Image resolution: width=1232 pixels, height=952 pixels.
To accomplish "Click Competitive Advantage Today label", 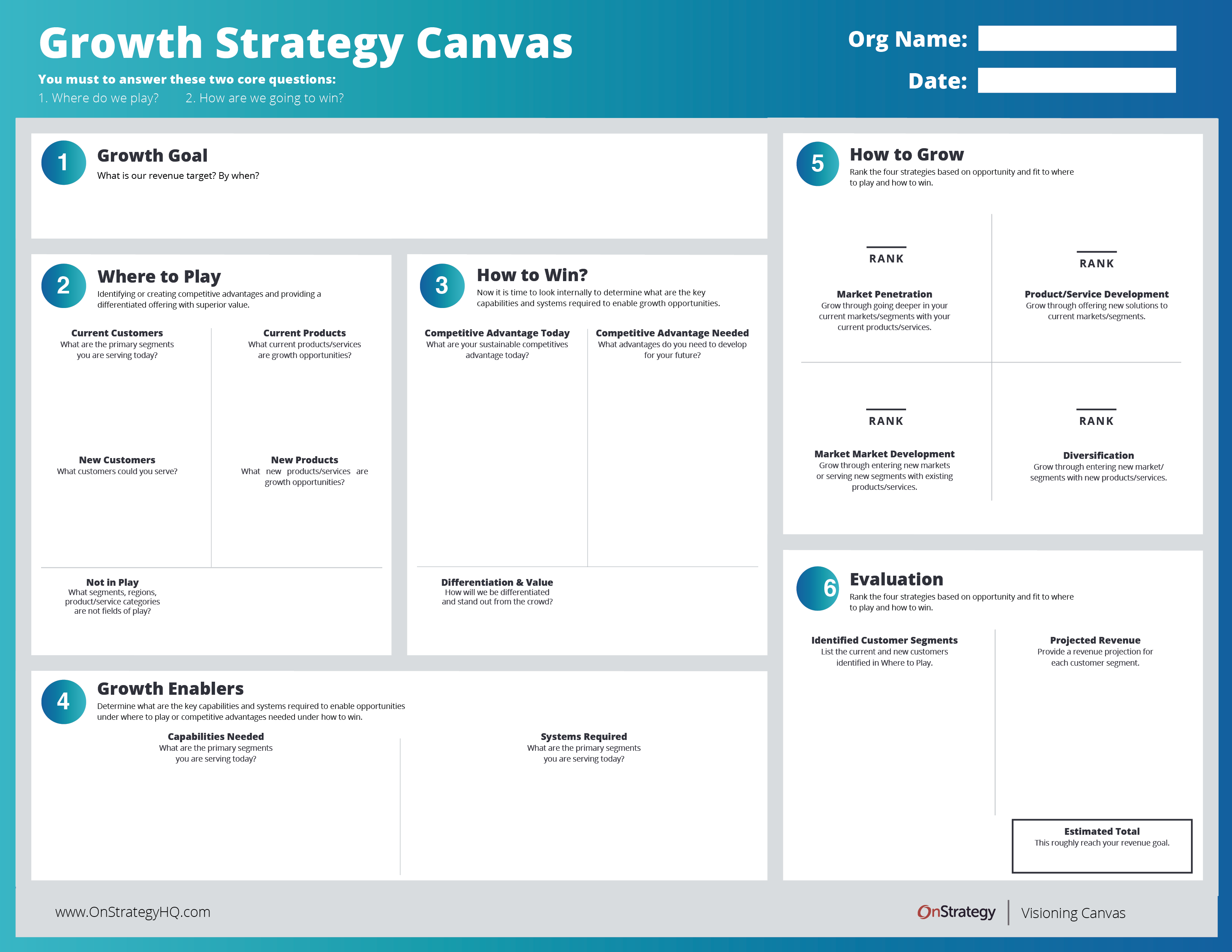I will click(497, 333).
